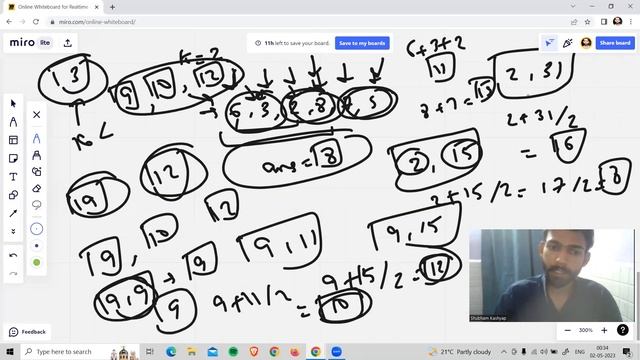Open the ENG language indicator
This screenshot has height=360, width=640.
[x=580, y=351]
